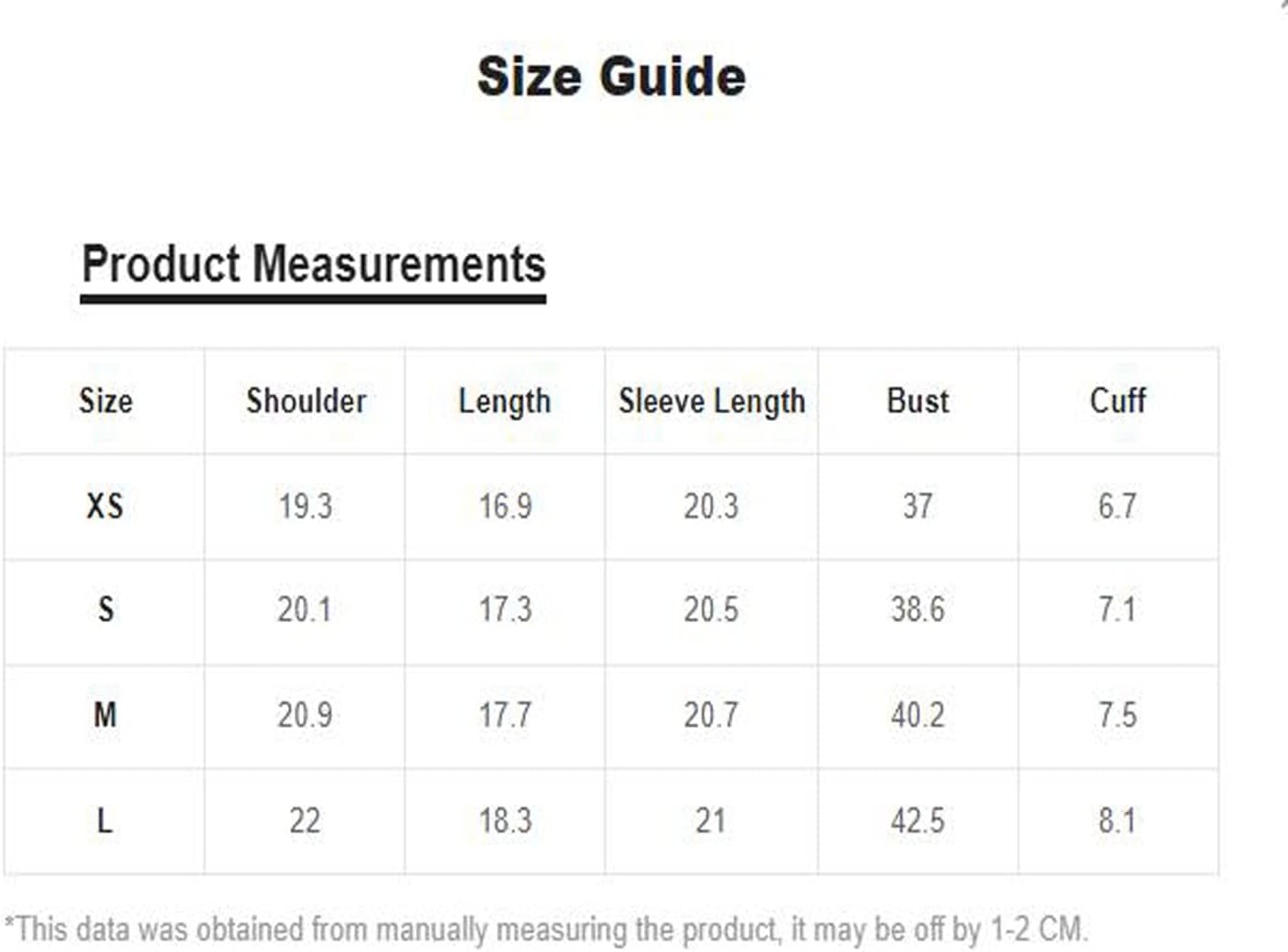Select the Bust column header

[x=918, y=401]
